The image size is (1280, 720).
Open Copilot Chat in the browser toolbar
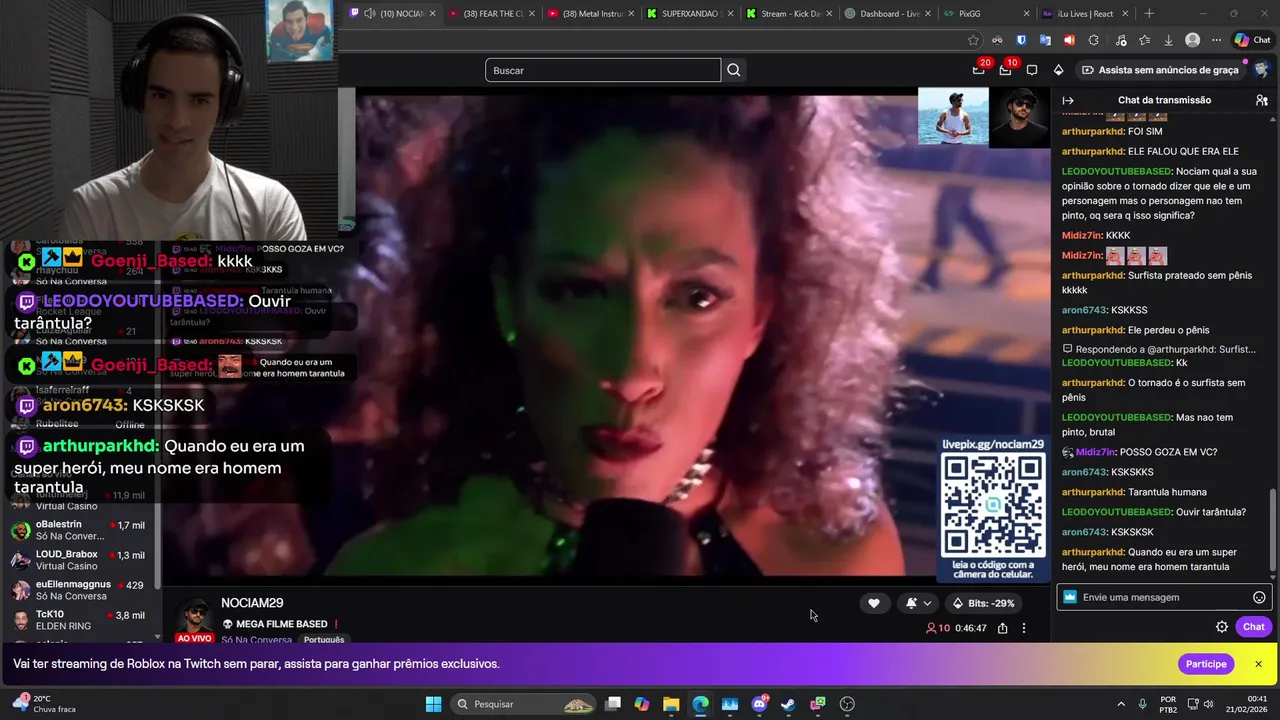1252,40
